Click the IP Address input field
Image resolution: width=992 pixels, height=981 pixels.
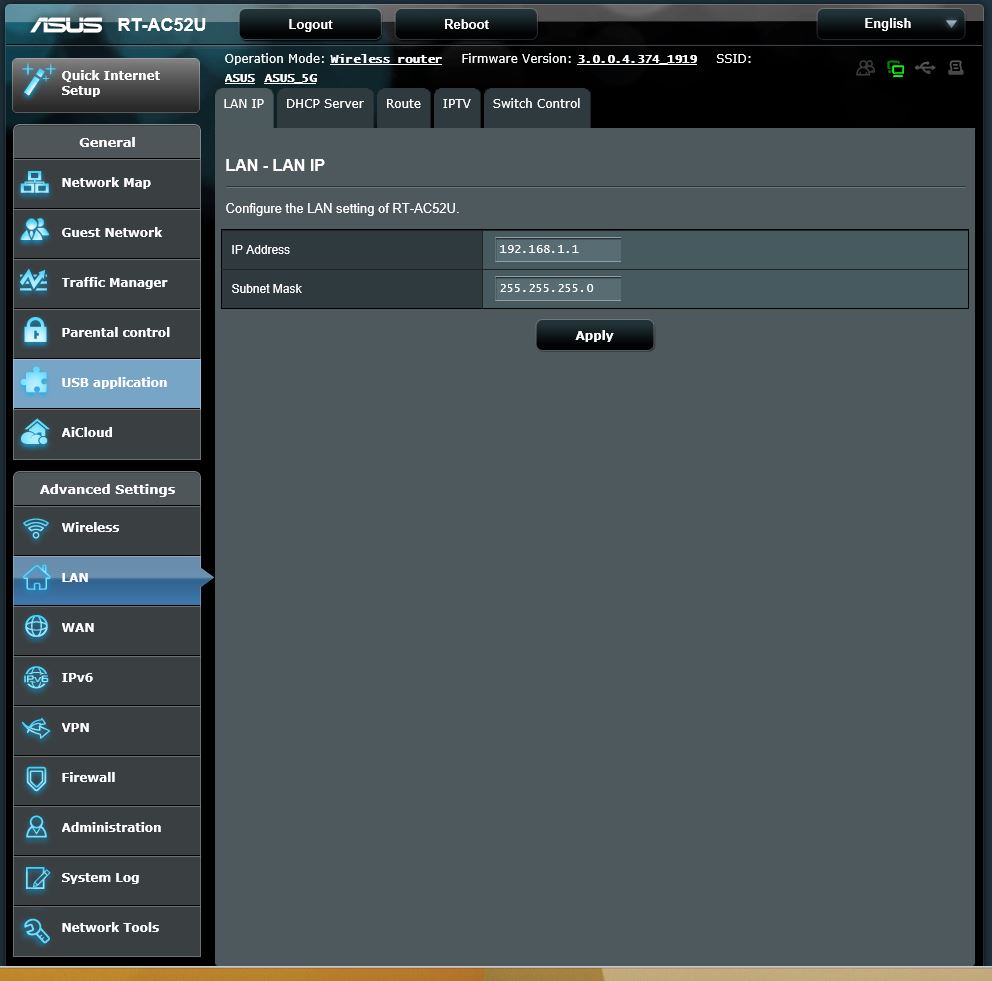point(557,249)
